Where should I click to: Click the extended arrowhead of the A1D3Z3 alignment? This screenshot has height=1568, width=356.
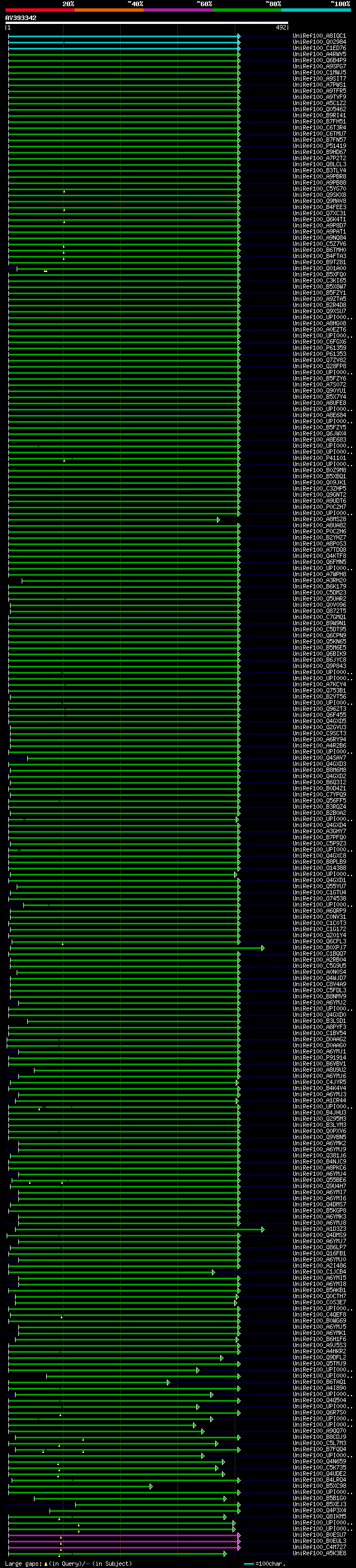[263, 1229]
